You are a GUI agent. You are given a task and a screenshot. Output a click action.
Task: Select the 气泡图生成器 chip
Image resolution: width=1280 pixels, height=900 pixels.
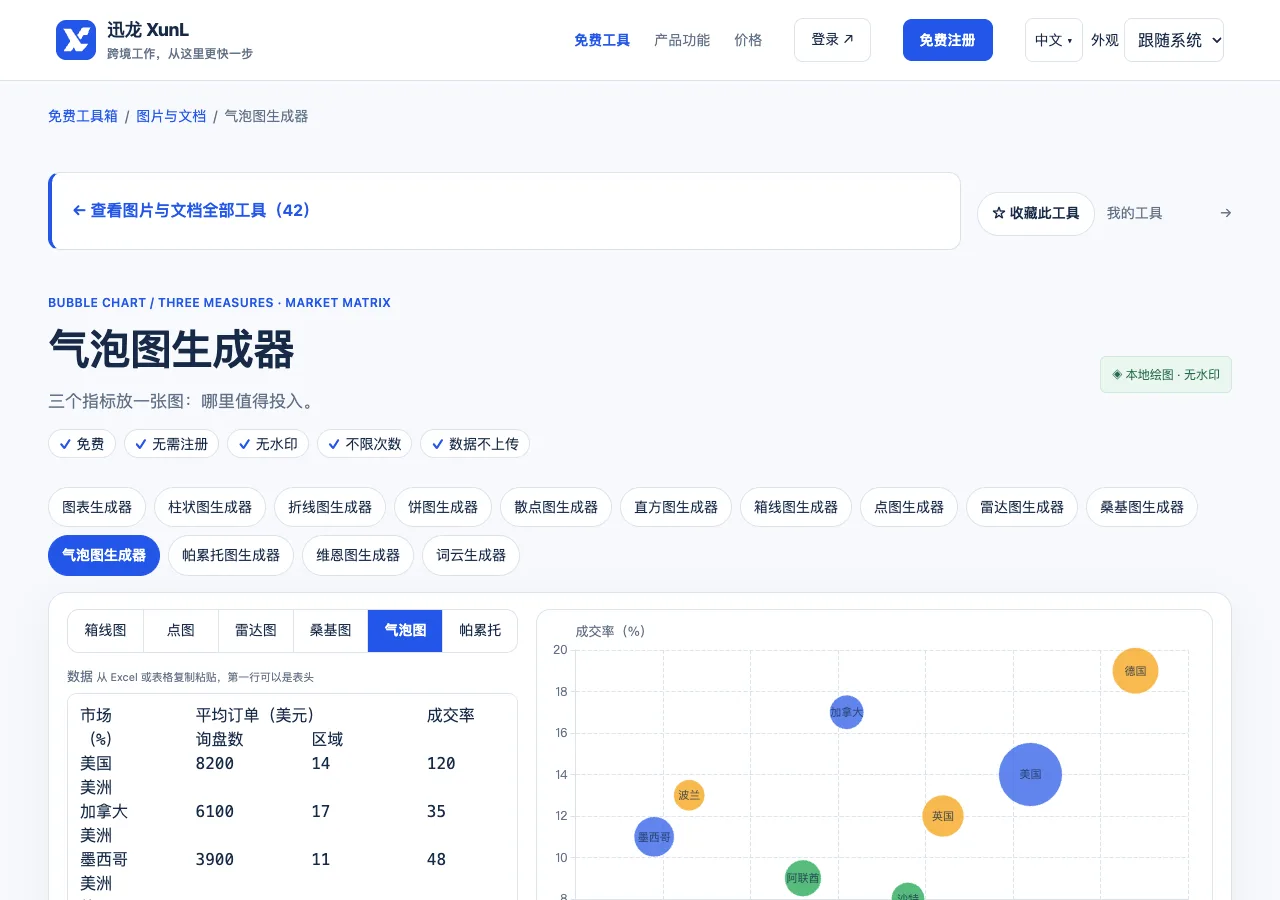[104, 555]
